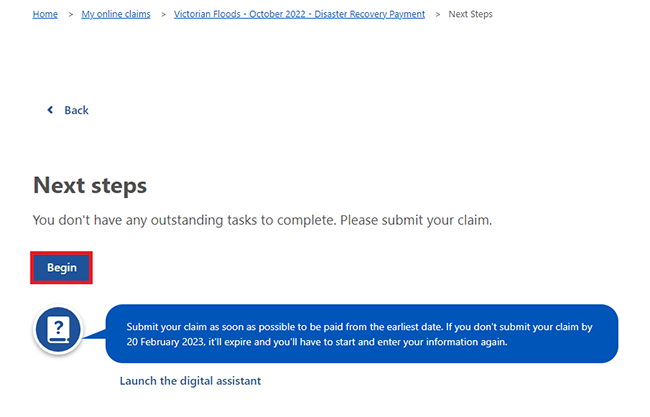Viewport: 650px width, 417px height.
Task: Click the digital assistant help book icon
Action: [58, 330]
